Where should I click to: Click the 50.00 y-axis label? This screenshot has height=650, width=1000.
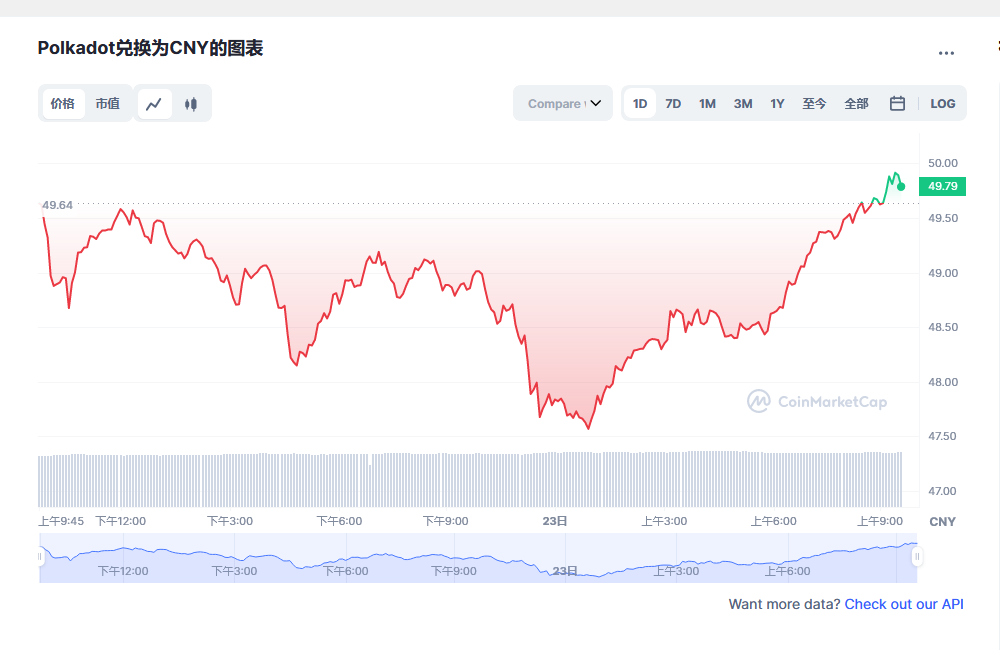tap(943, 163)
